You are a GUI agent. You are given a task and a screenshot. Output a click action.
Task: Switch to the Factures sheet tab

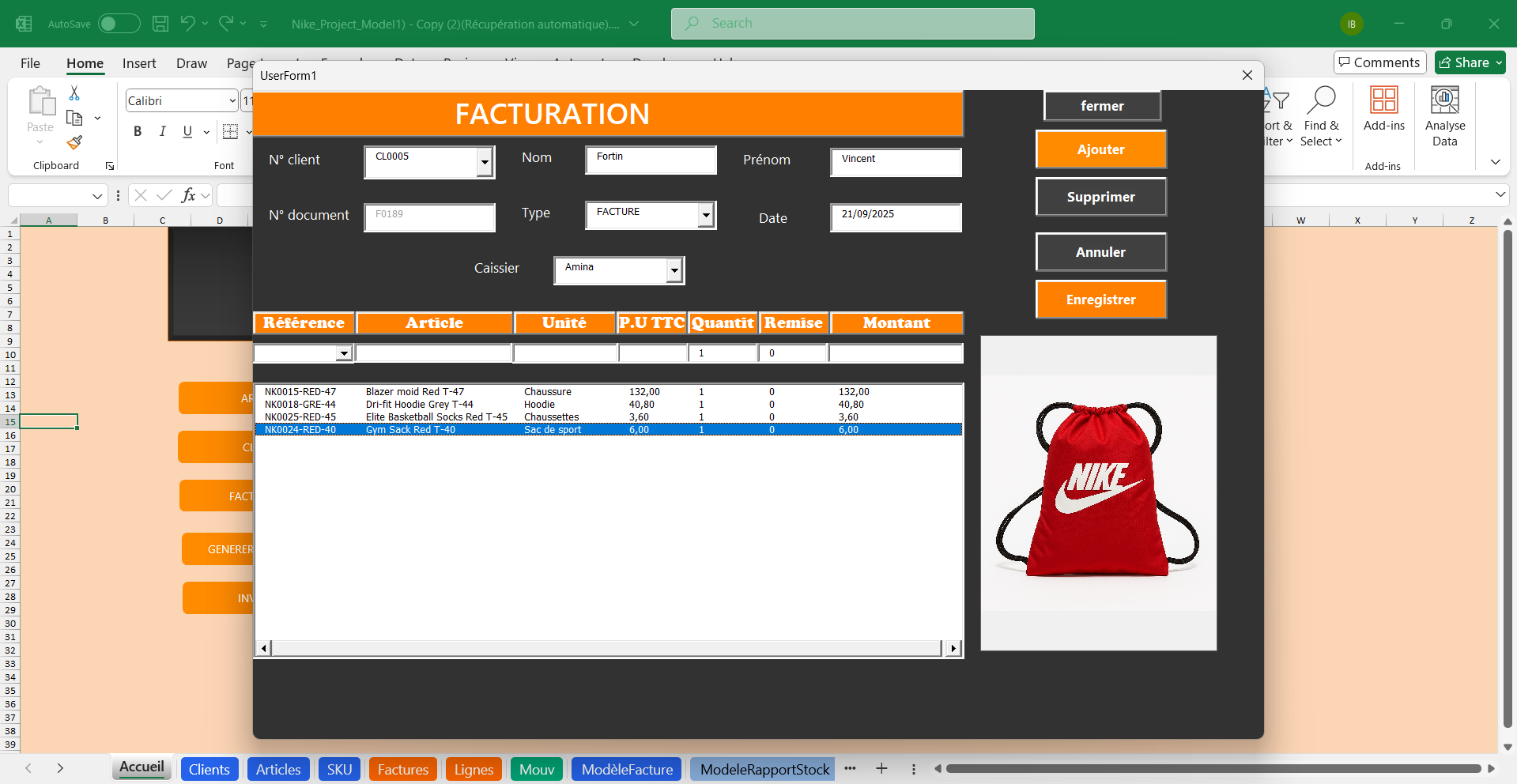[x=402, y=768]
